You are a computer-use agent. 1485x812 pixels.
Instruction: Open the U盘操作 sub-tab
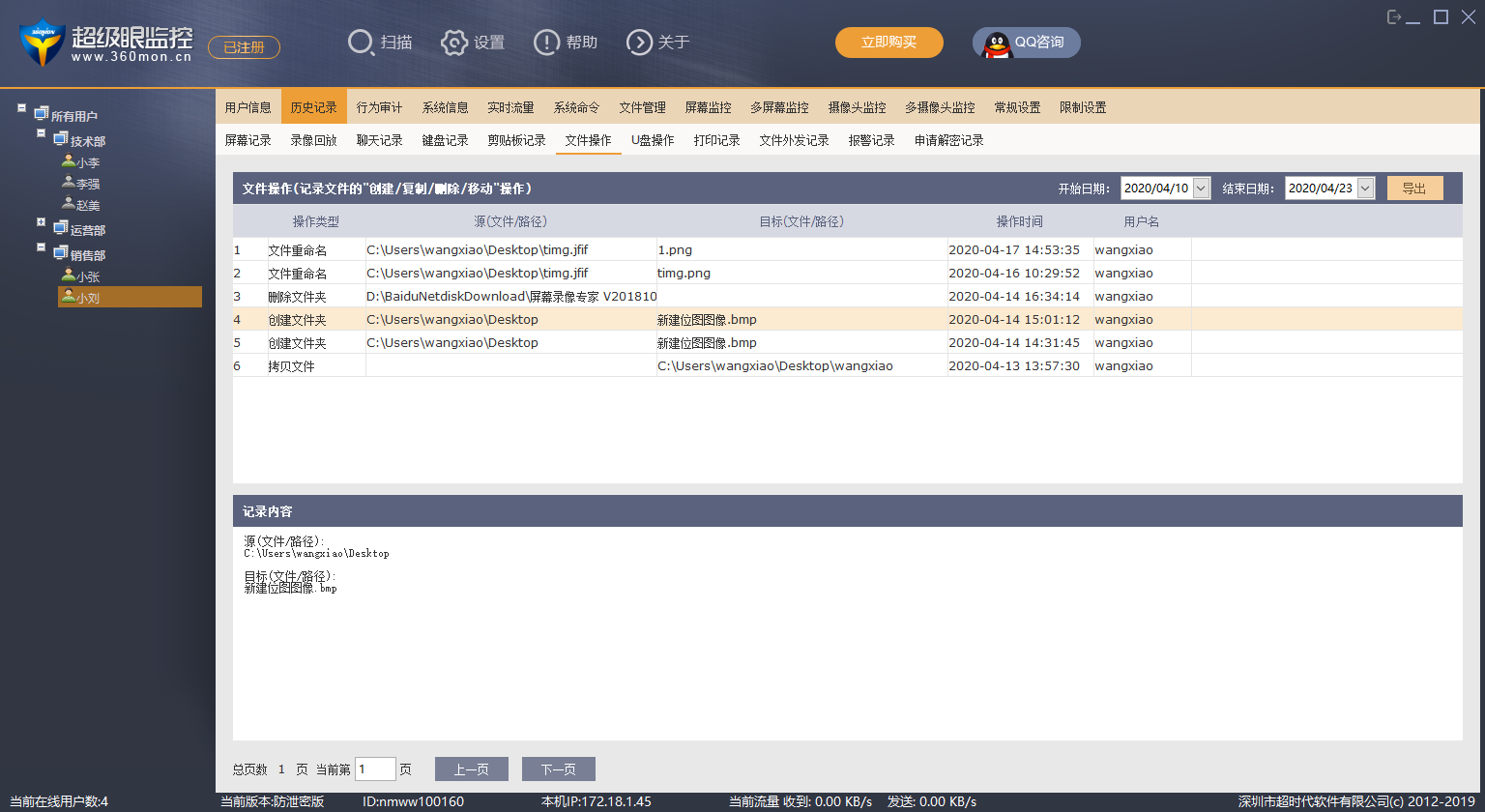point(653,140)
